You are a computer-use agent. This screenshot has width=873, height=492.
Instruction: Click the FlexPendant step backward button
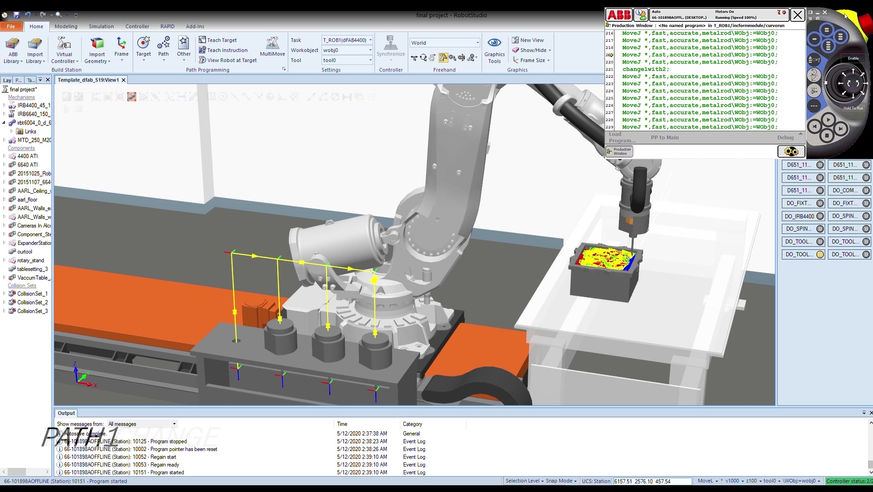tap(816, 126)
